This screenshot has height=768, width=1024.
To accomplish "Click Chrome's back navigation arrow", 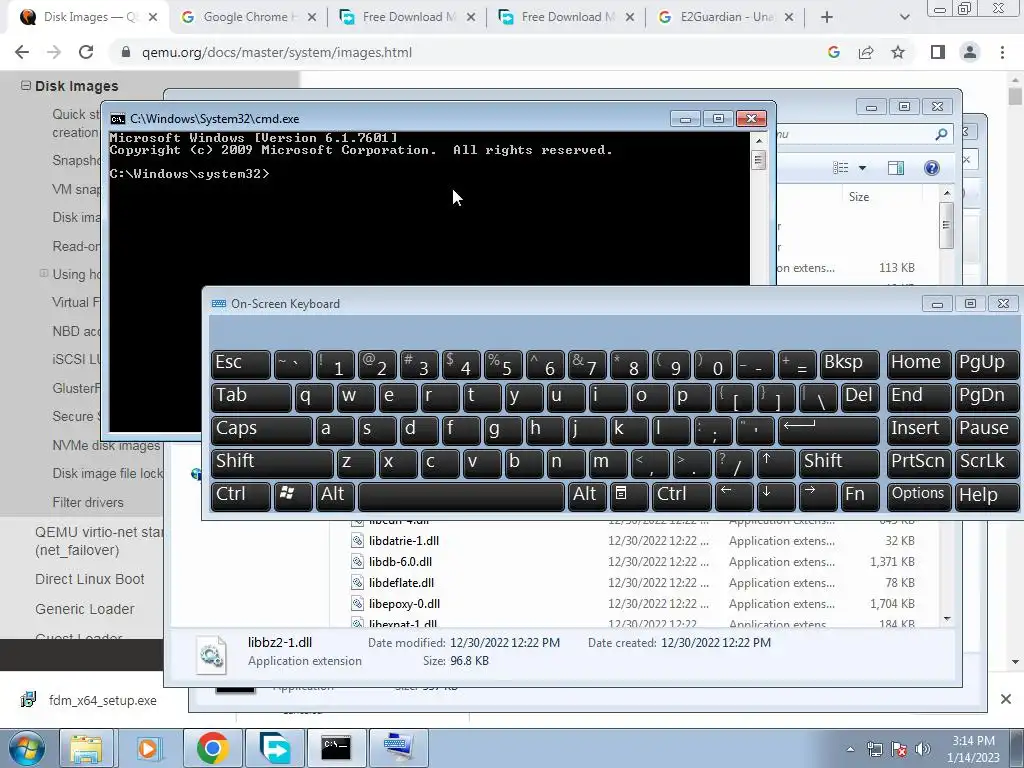I will point(22,52).
